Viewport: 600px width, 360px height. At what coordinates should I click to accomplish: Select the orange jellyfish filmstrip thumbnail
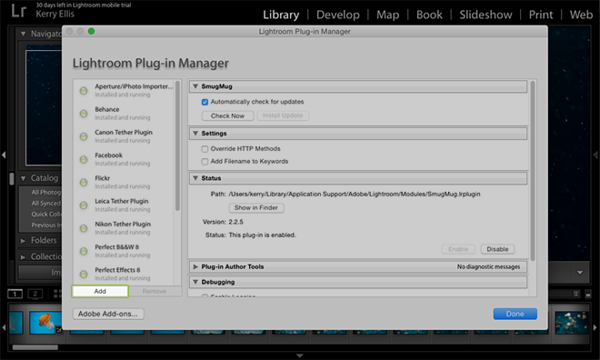[46, 322]
